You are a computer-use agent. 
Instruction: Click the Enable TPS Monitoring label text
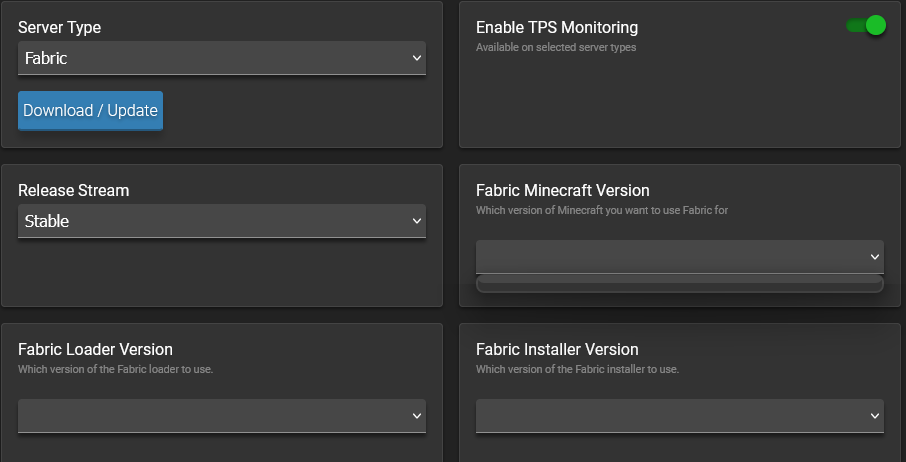click(x=556, y=28)
